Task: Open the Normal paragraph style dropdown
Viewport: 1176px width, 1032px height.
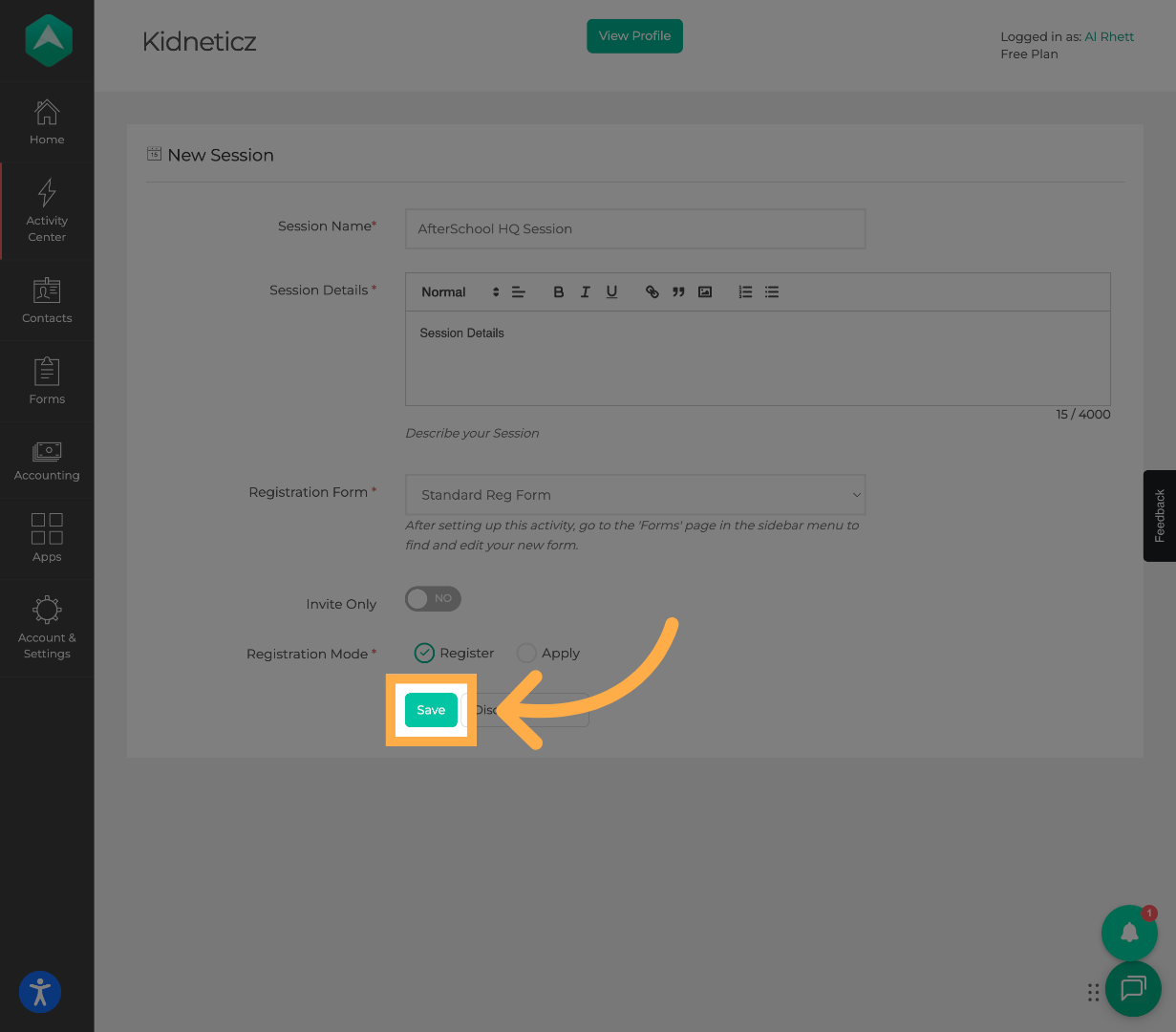Action: pyautogui.click(x=449, y=291)
